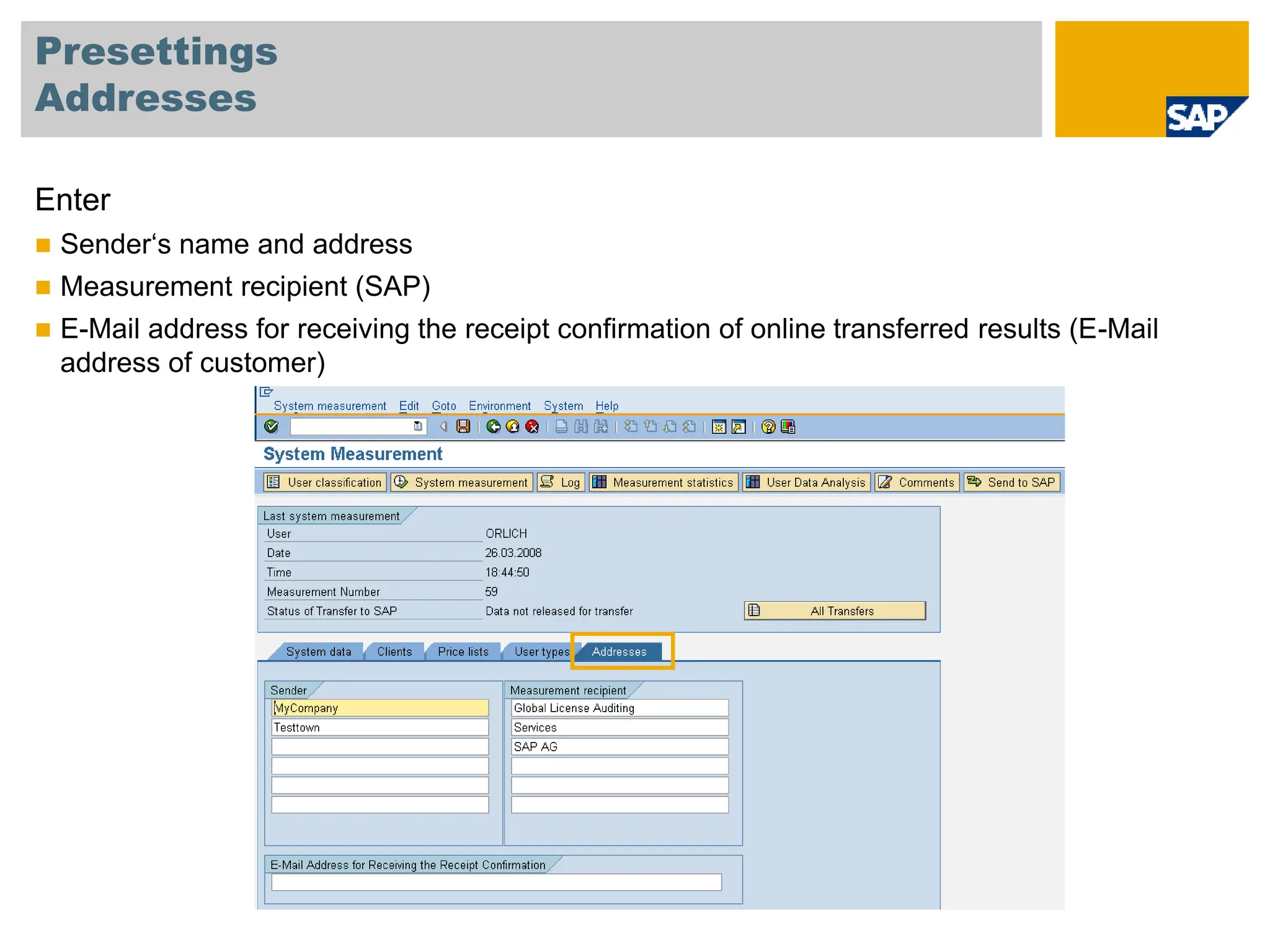Click the Last Page icon
Image resolution: width=1270 pixels, height=952 pixels.
click(x=689, y=426)
